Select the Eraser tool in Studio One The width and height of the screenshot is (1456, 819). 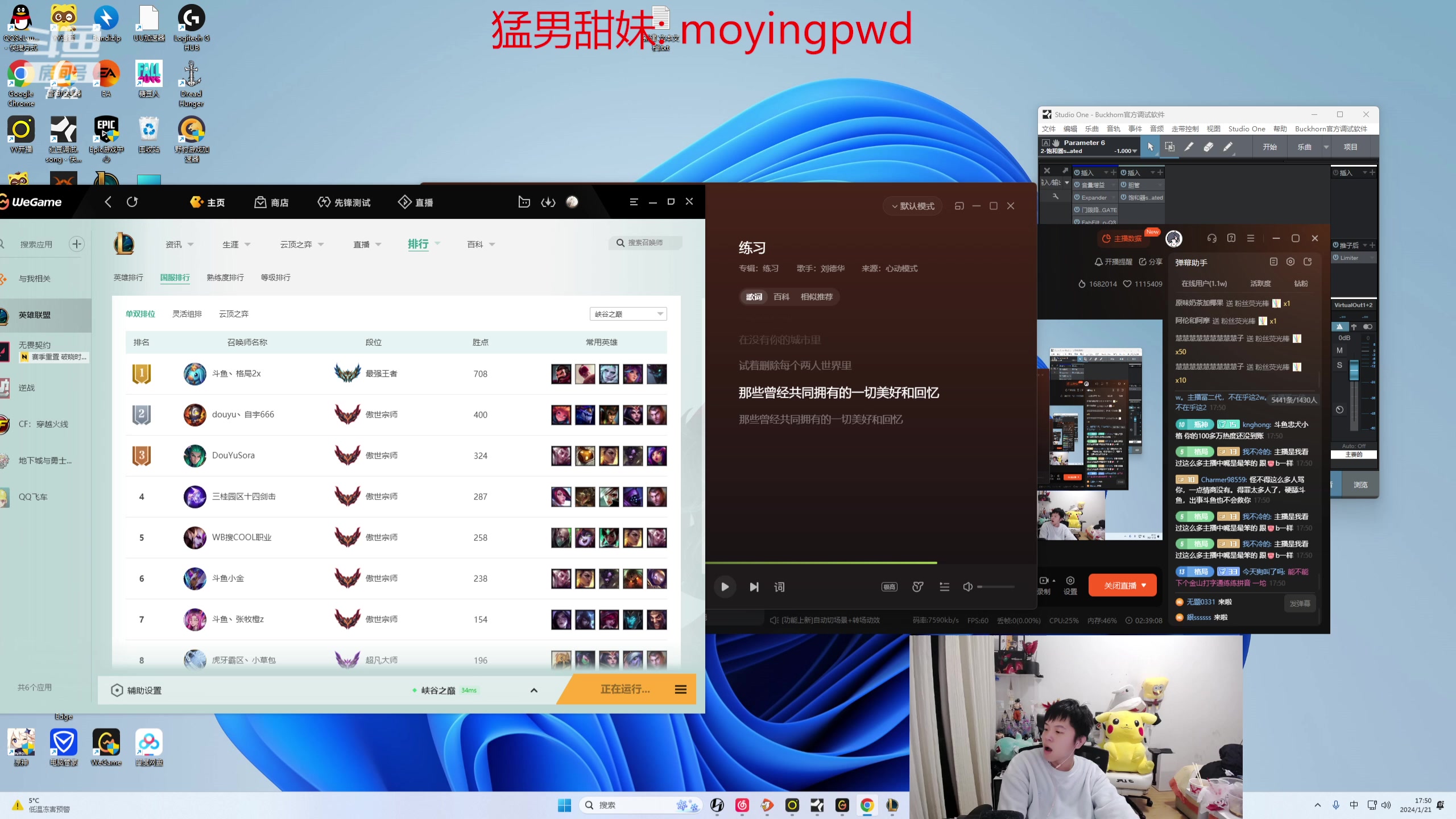[x=1208, y=147]
